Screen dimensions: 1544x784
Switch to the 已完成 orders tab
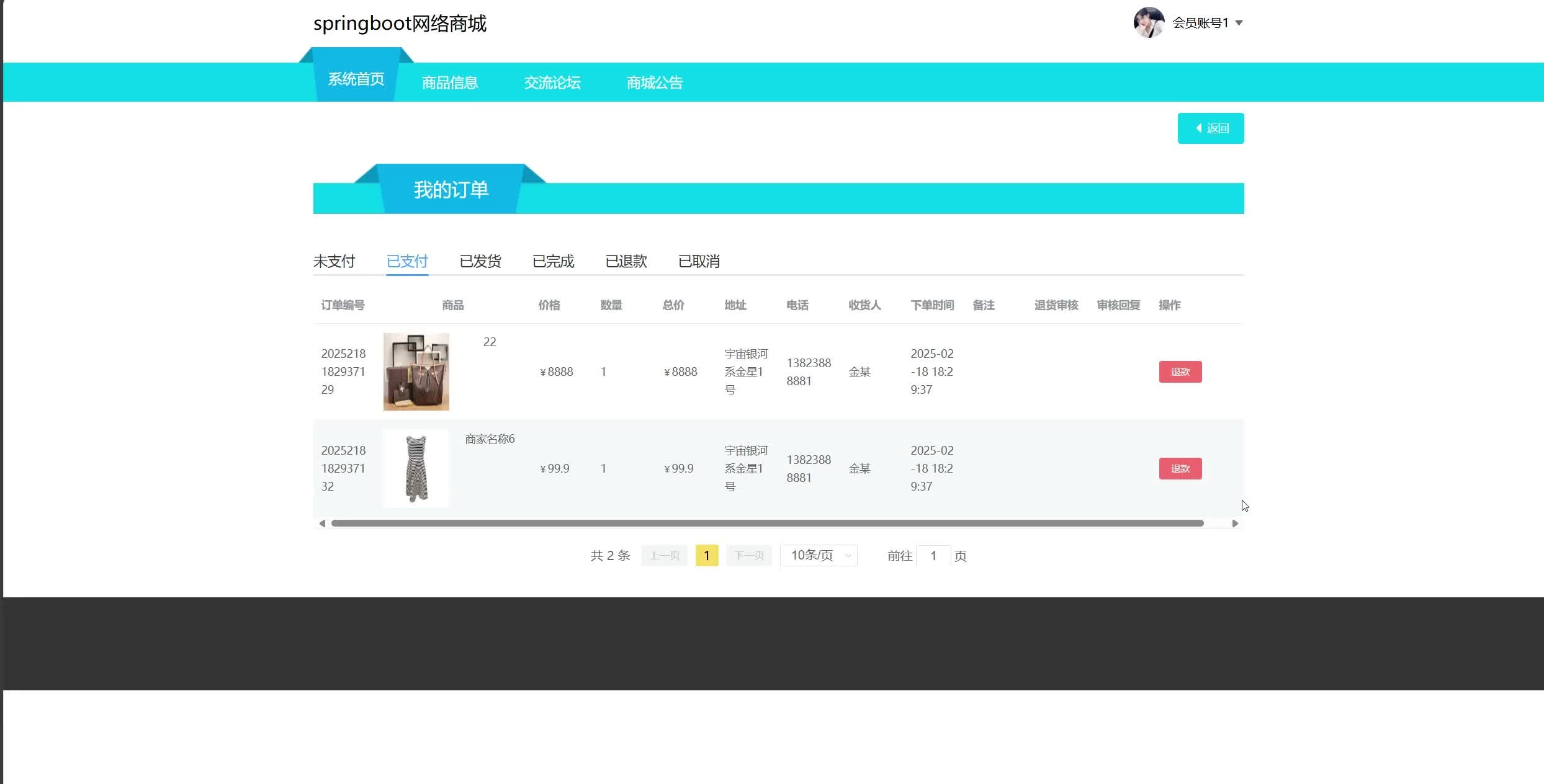553,261
